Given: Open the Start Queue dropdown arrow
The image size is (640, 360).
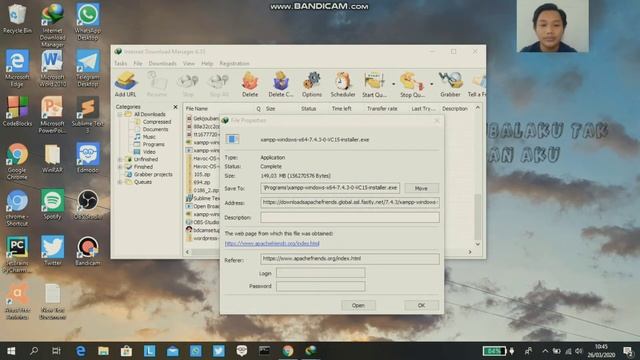Looking at the screenshot, I should click(x=393, y=84).
